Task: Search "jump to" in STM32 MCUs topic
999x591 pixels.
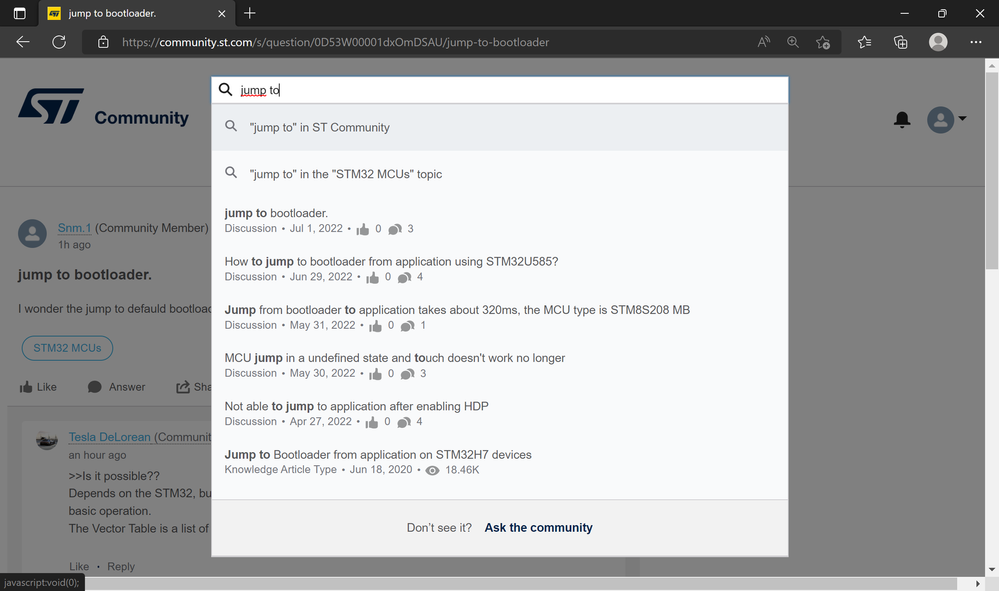Action: coord(500,174)
